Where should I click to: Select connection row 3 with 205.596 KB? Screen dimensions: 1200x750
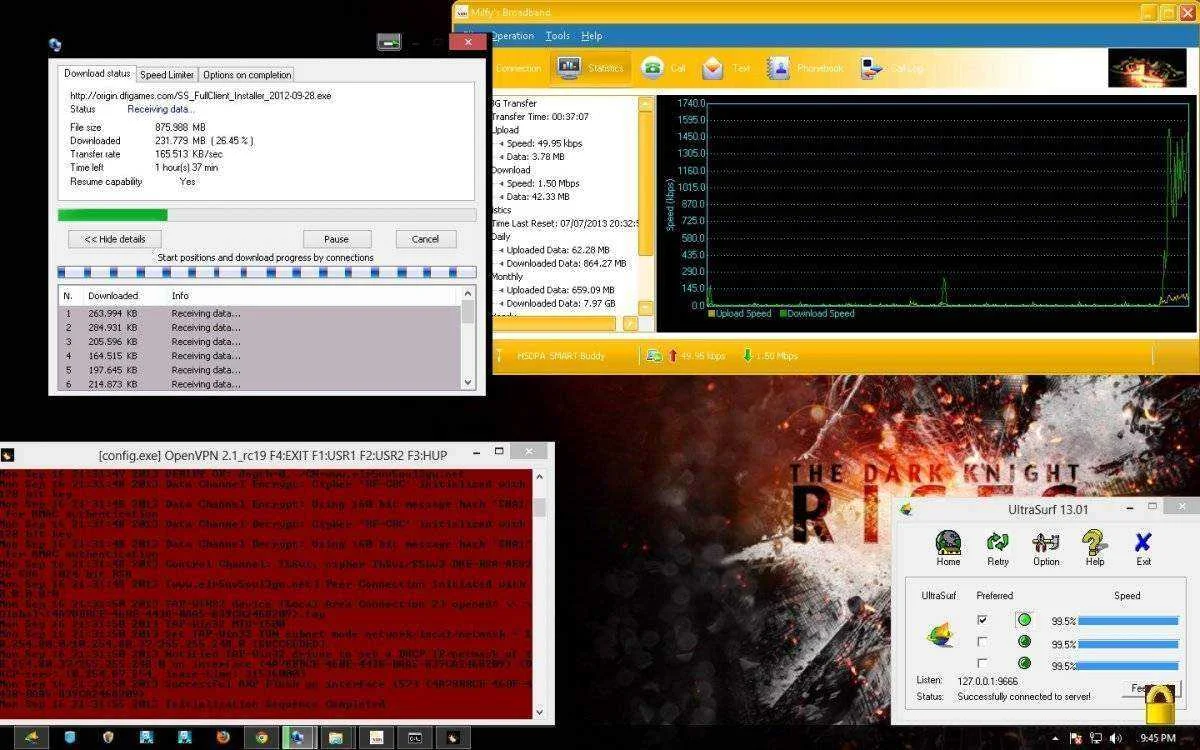click(x=260, y=341)
